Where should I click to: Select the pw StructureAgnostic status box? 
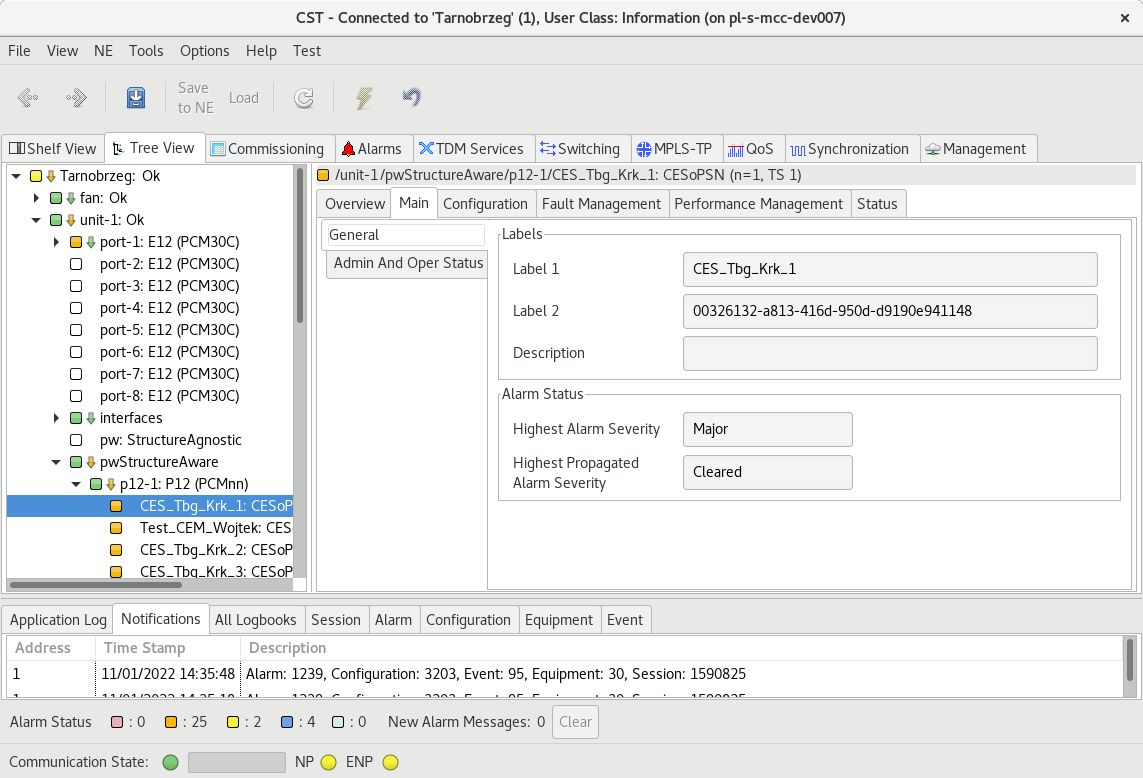[76, 440]
